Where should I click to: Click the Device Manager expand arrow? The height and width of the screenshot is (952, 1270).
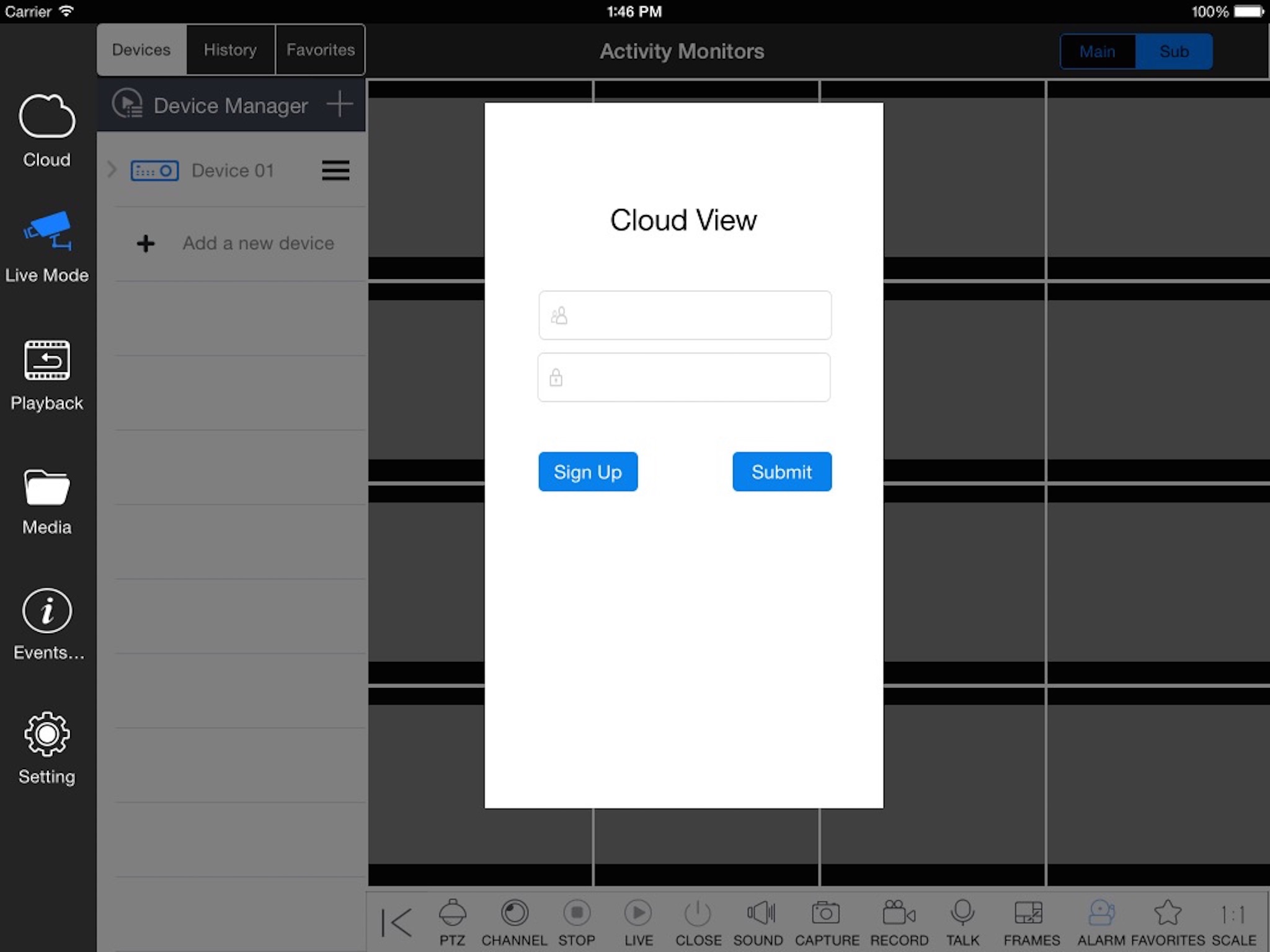click(110, 170)
